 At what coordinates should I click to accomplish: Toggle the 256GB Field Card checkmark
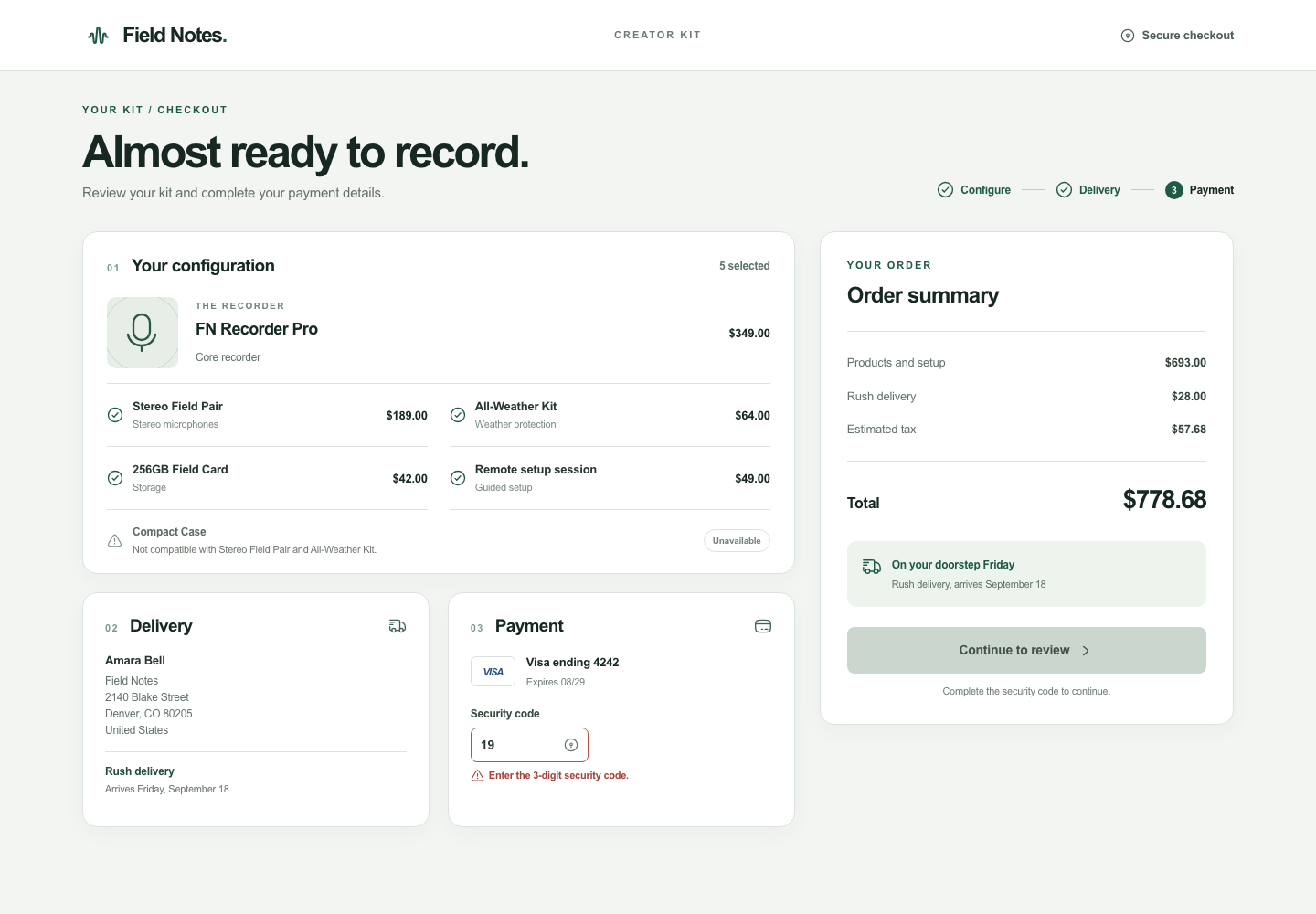[115, 478]
